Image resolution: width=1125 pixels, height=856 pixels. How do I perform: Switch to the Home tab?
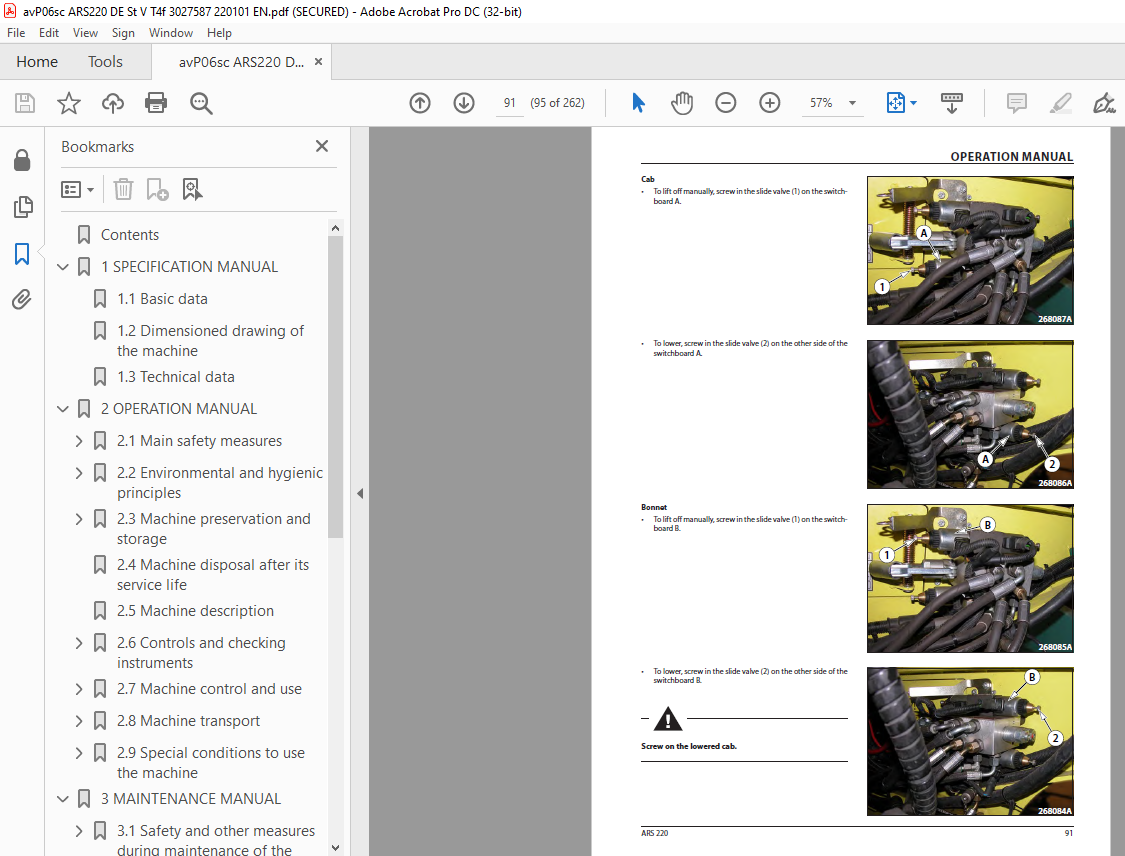[37, 62]
